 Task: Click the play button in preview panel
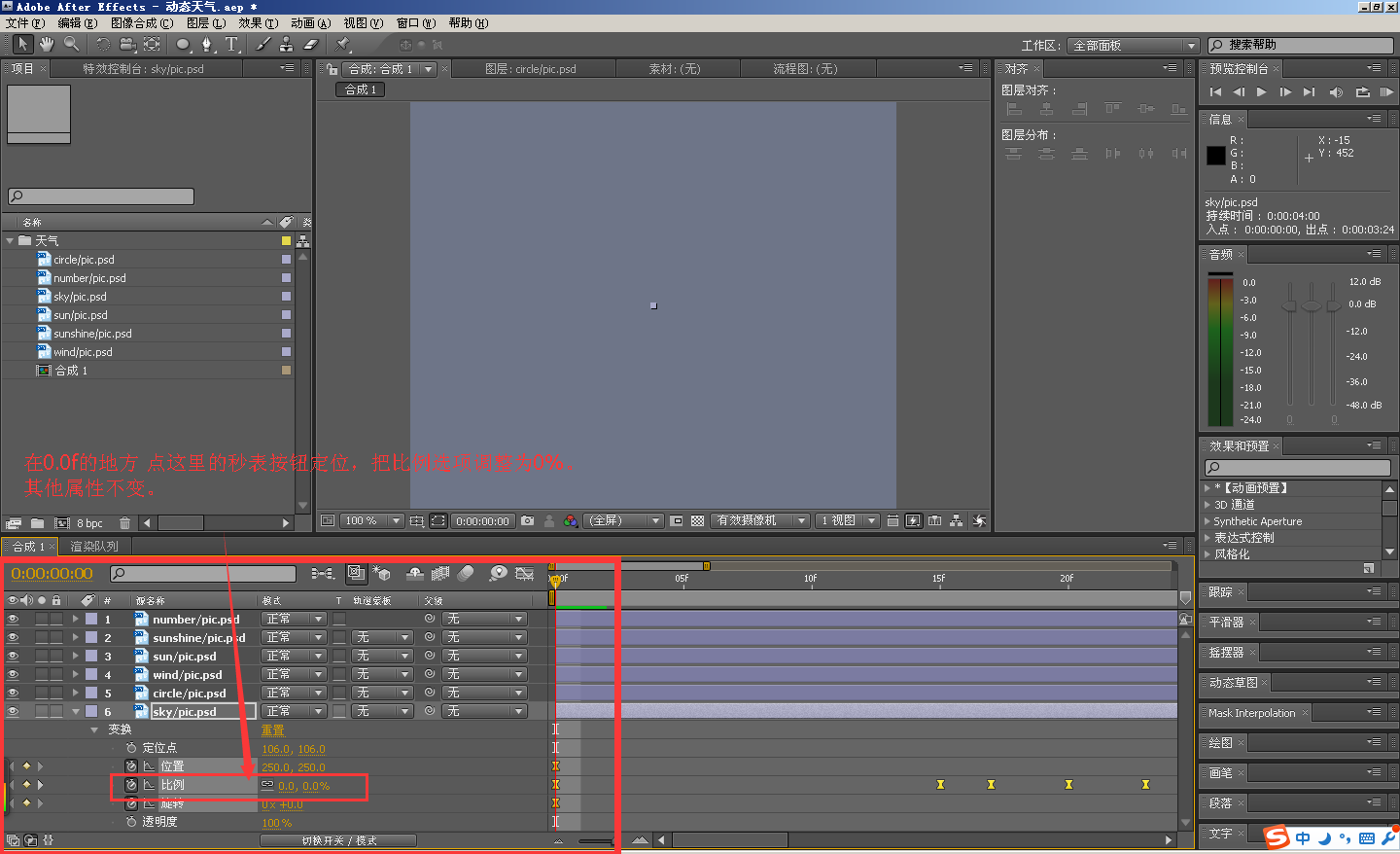(x=1261, y=92)
